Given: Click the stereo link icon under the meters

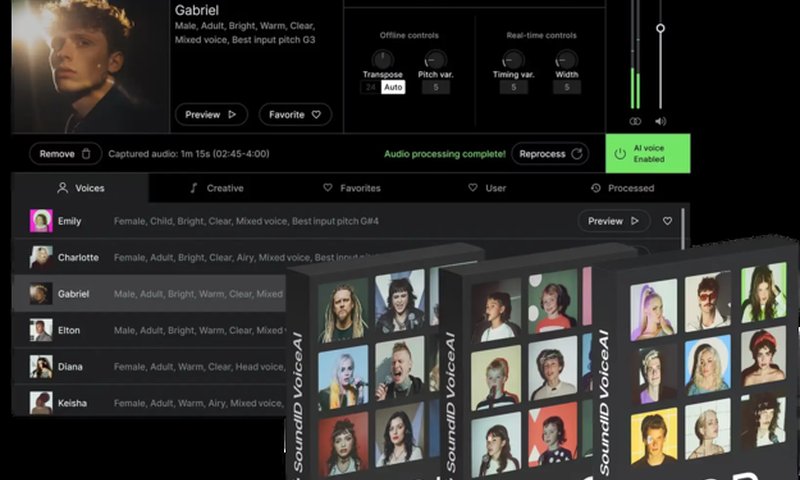Looking at the screenshot, I should pyautogui.click(x=634, y=121).
